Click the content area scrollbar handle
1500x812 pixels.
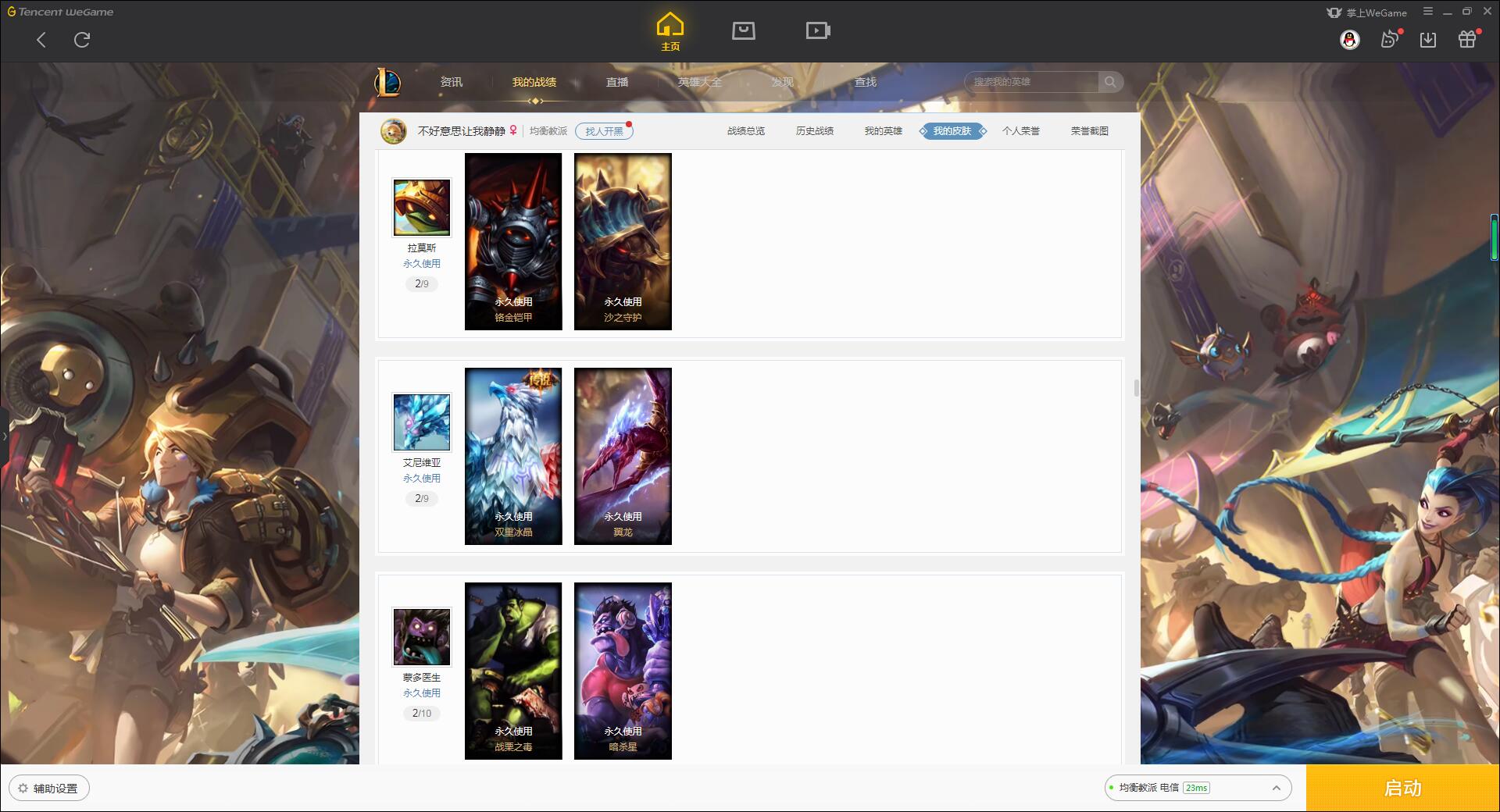tap(1137, 388)
